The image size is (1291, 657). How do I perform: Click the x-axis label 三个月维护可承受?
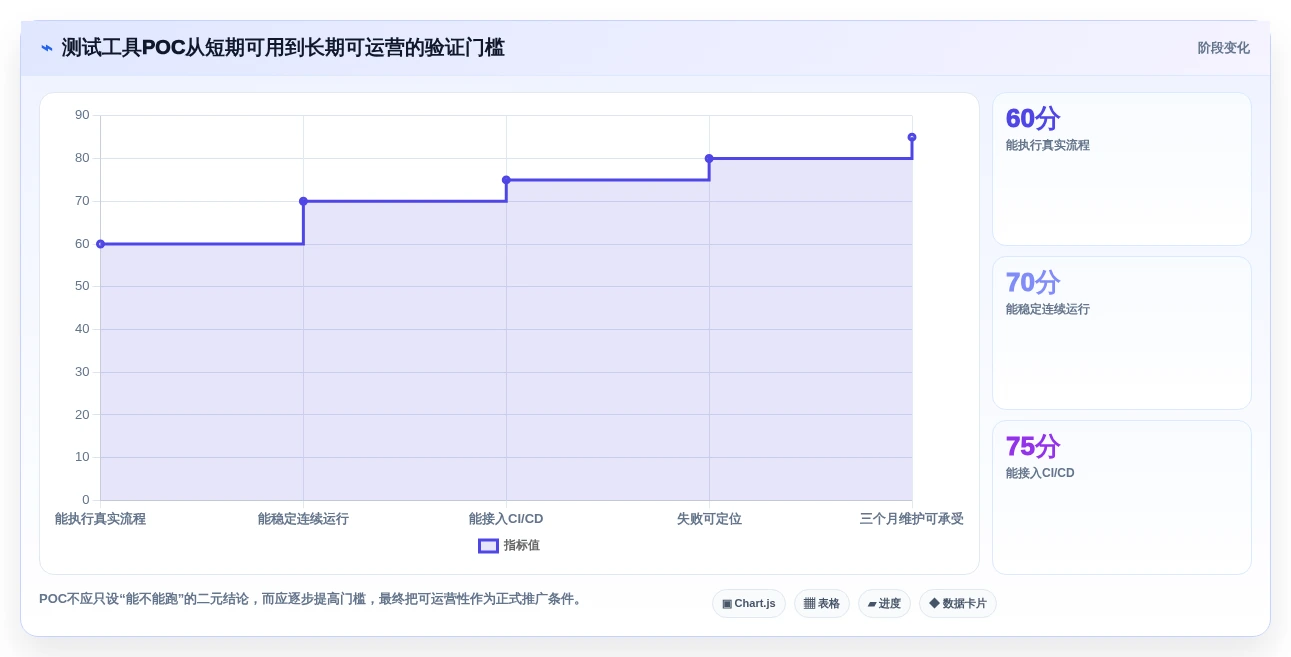912,519
